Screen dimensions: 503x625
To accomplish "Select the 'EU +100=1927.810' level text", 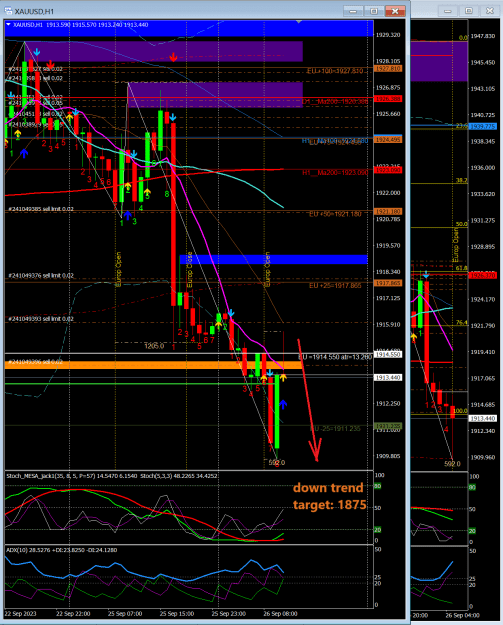I will tap(335, 71).
